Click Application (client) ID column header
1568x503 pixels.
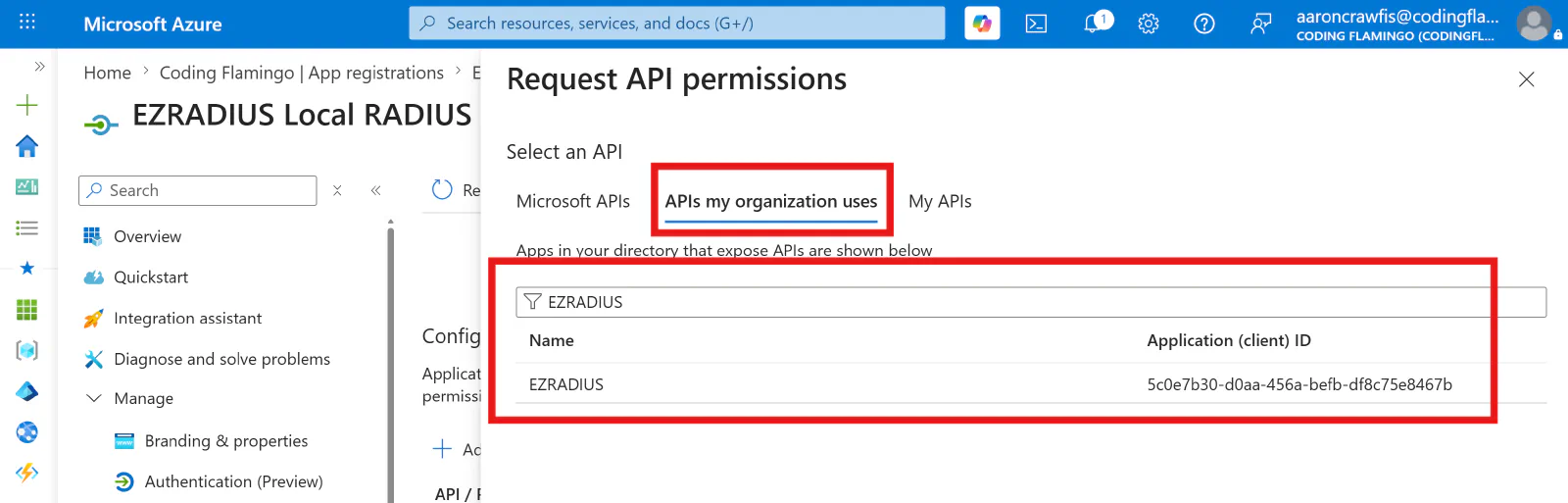pyautogui.click(x=1229, y=340)
